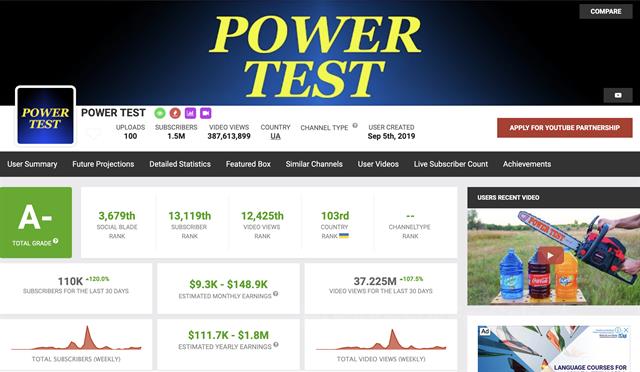Screen dimensions: 640x372
Task: Click the Compare button
Action: [606, 11]
